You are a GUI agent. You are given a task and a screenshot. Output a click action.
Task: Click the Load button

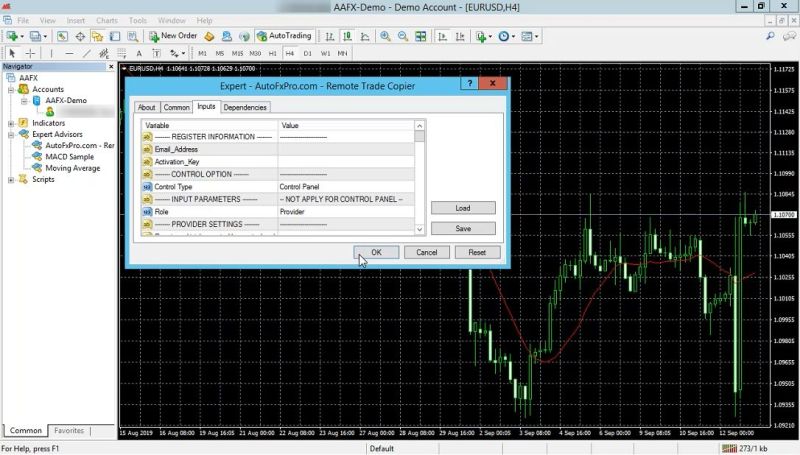coord(463,208)
